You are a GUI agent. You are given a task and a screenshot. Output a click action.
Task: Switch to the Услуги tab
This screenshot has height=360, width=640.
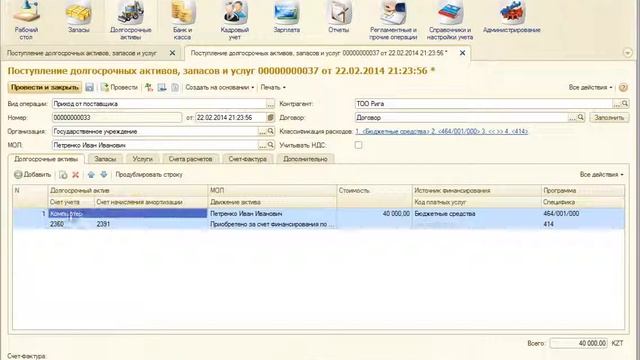click(142, 159)
